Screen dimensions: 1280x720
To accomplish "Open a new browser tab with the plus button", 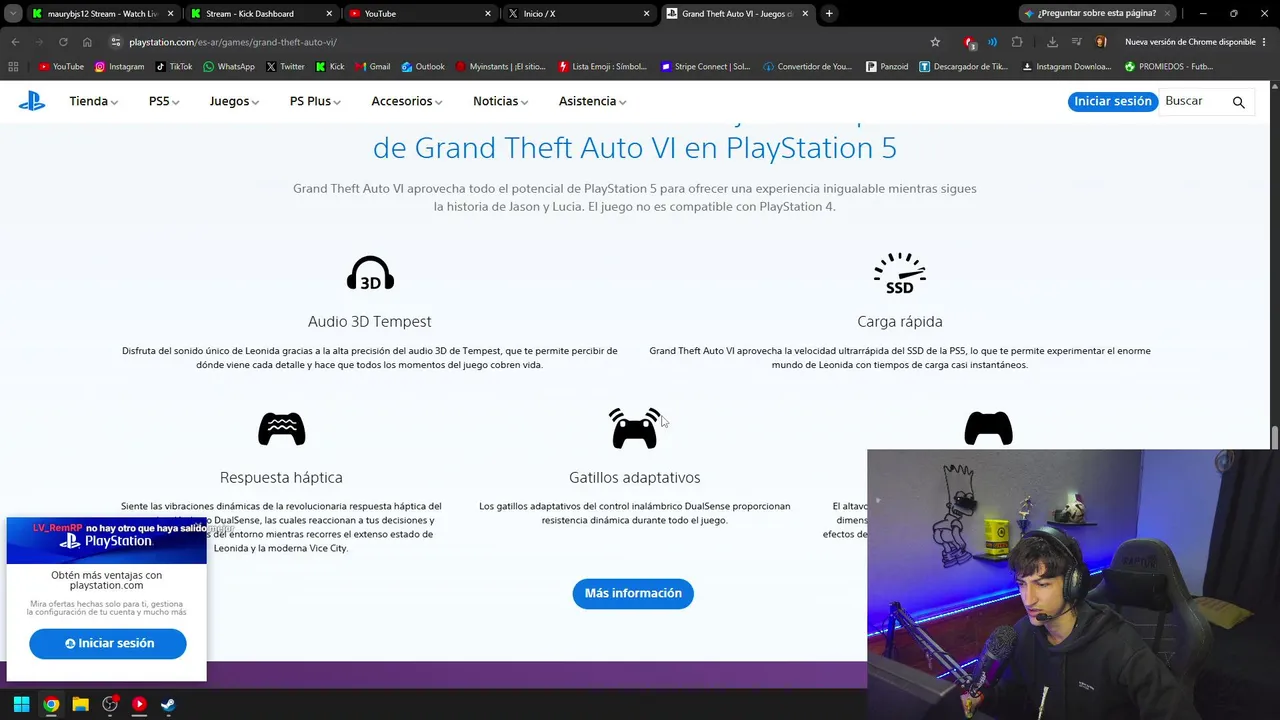I will coord(829,14).
